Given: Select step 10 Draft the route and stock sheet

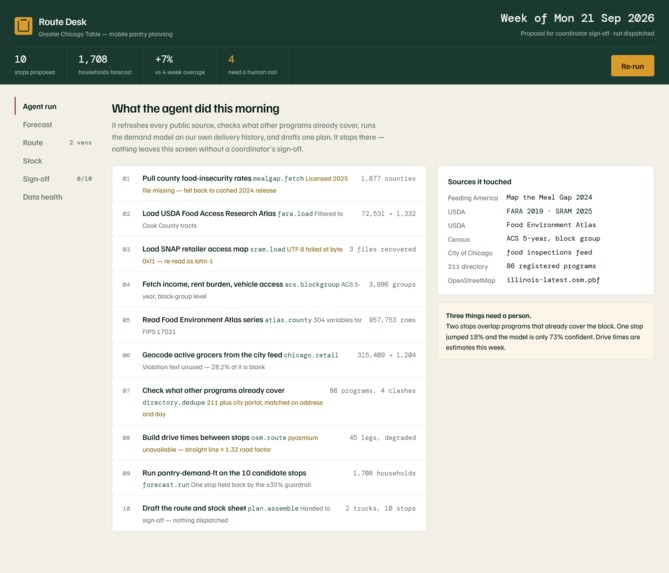Looking at the screenshot, I should [269, 514].
